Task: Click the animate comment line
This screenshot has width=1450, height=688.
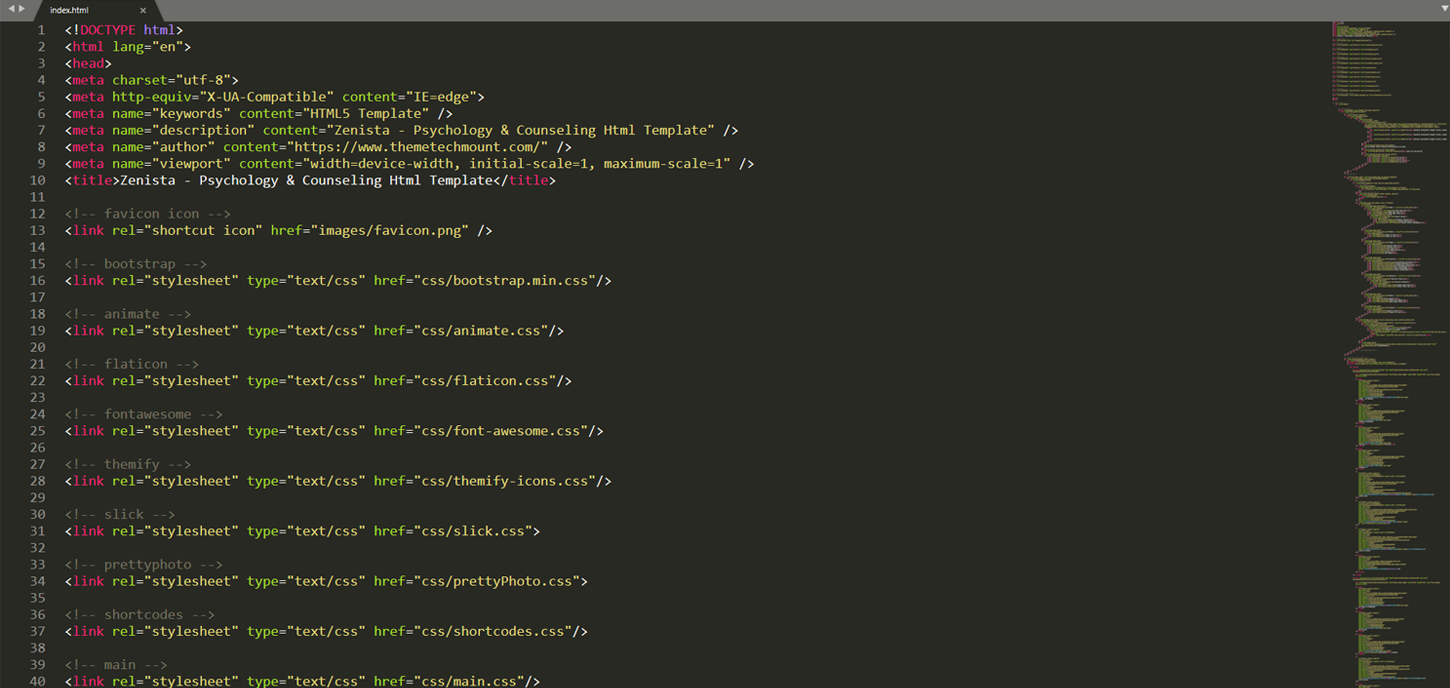Action: tap(128, 314)
